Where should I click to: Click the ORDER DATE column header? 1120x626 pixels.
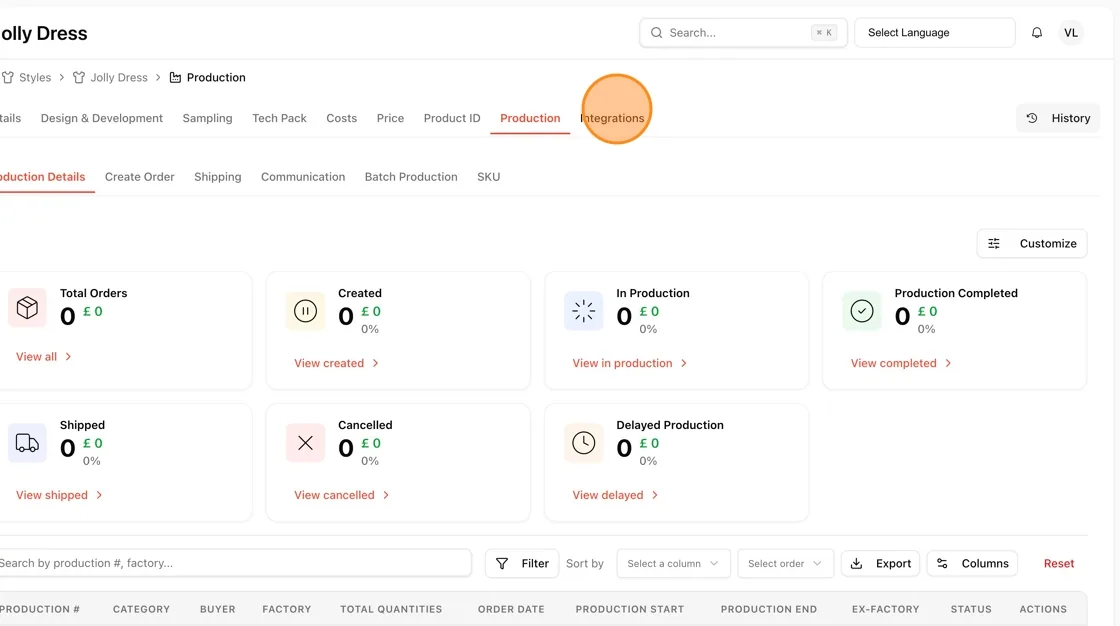click(511, 609)
